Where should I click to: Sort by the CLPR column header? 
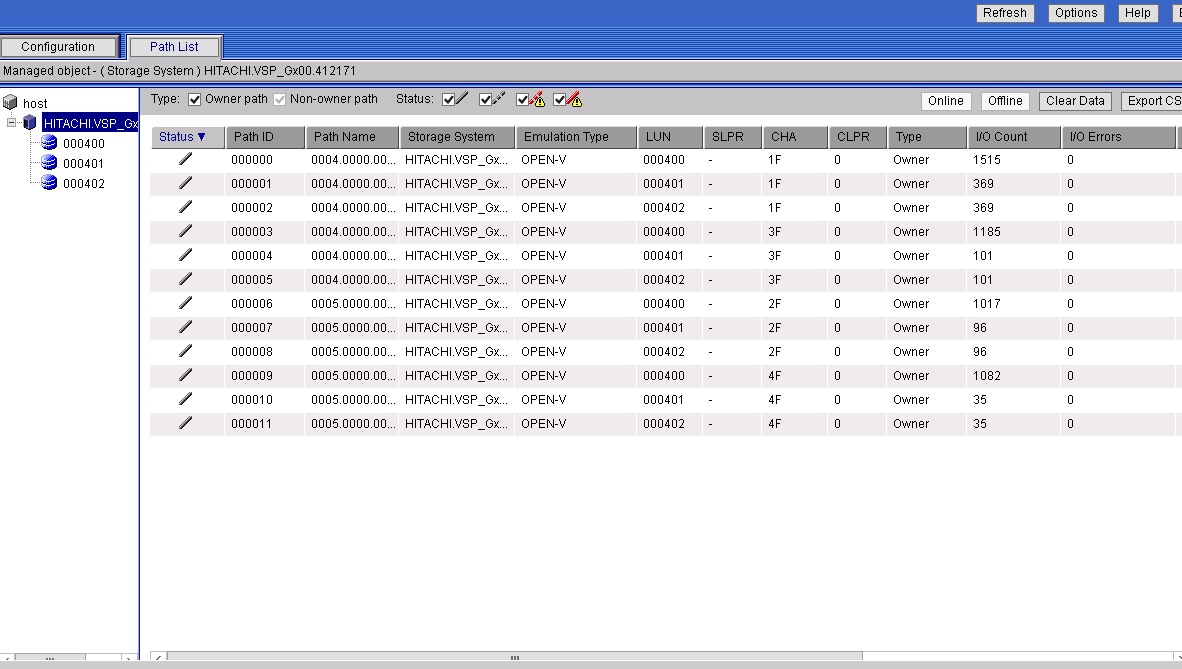(x=858, y=137)
